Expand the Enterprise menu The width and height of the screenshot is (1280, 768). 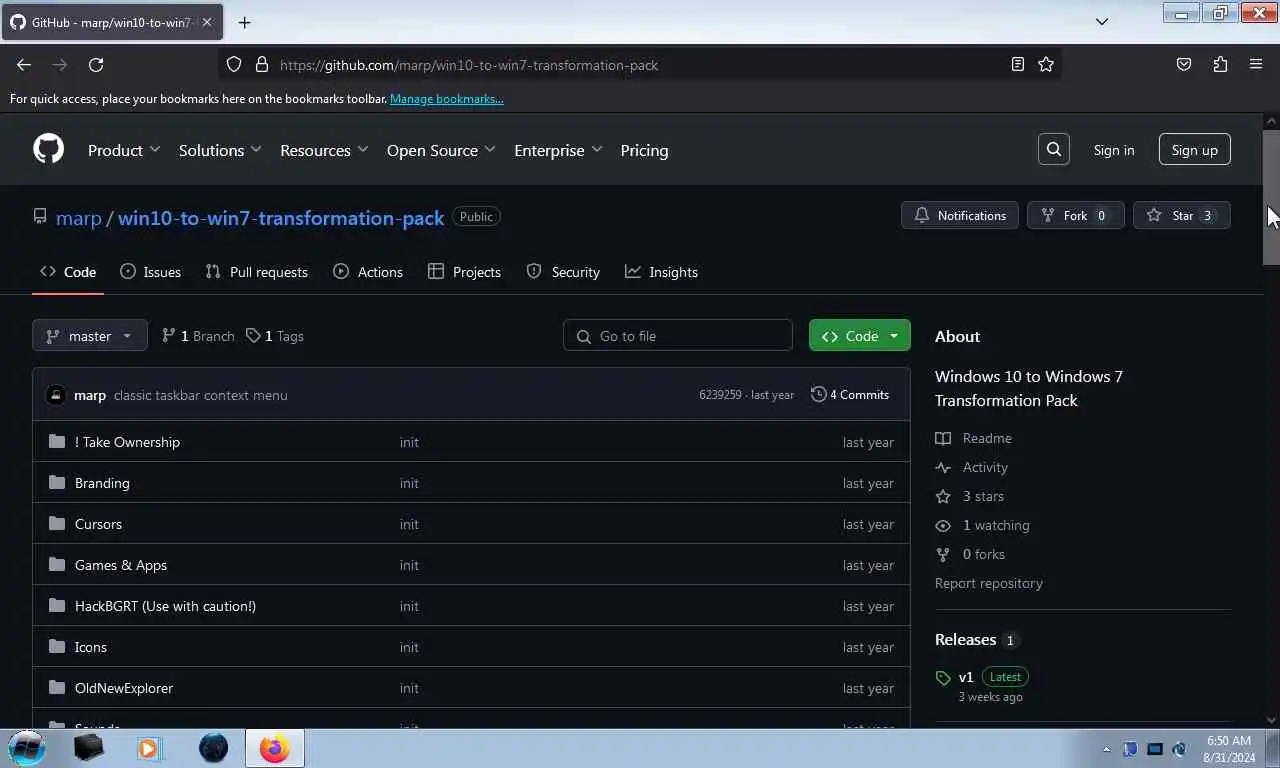(x=558, y=150)
